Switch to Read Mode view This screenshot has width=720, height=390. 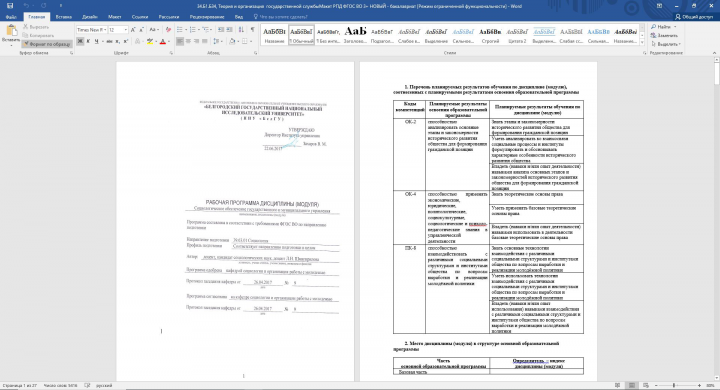click(618, 385)
